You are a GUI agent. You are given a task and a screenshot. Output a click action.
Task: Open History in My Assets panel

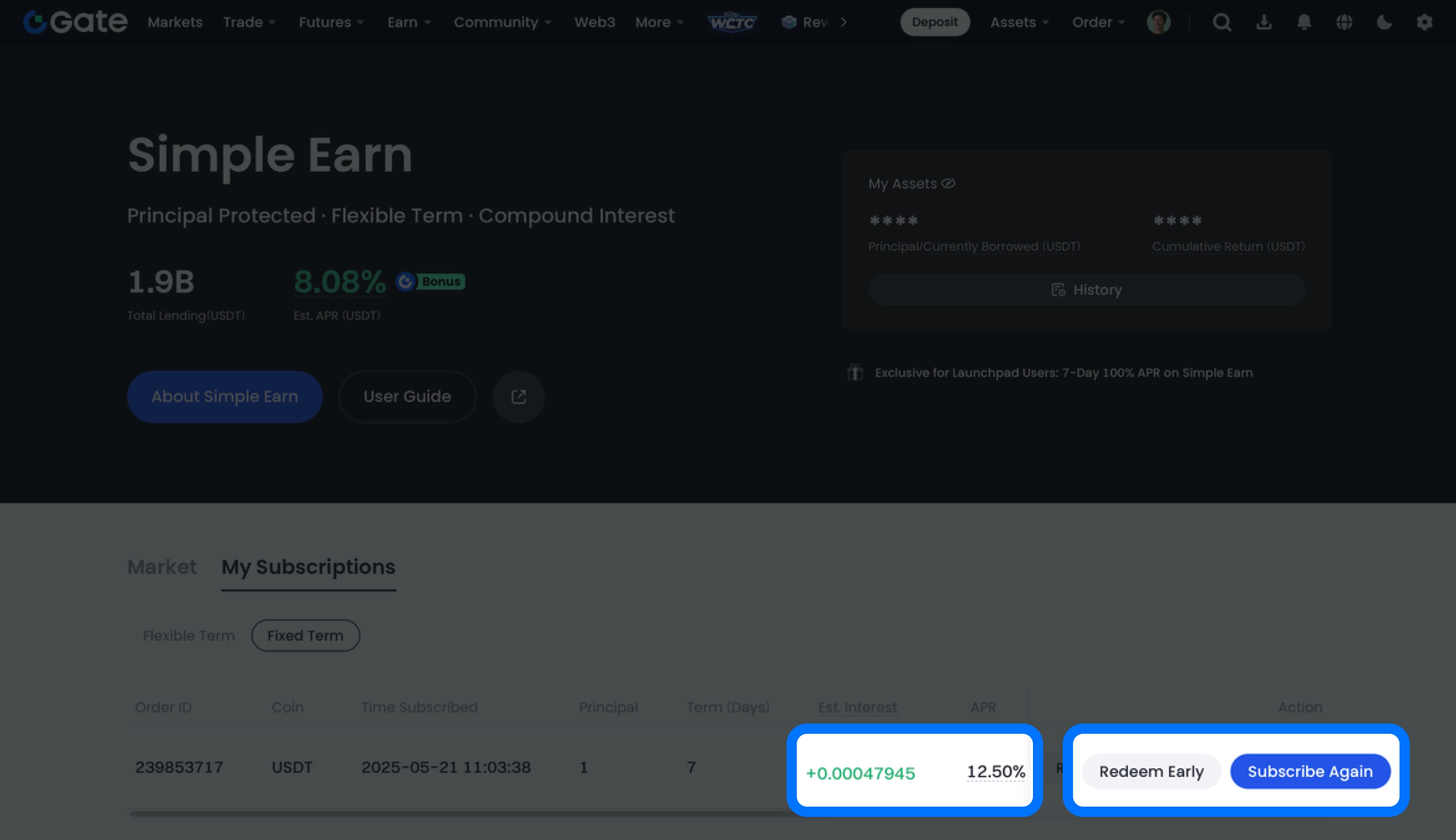coord(1087,289)
